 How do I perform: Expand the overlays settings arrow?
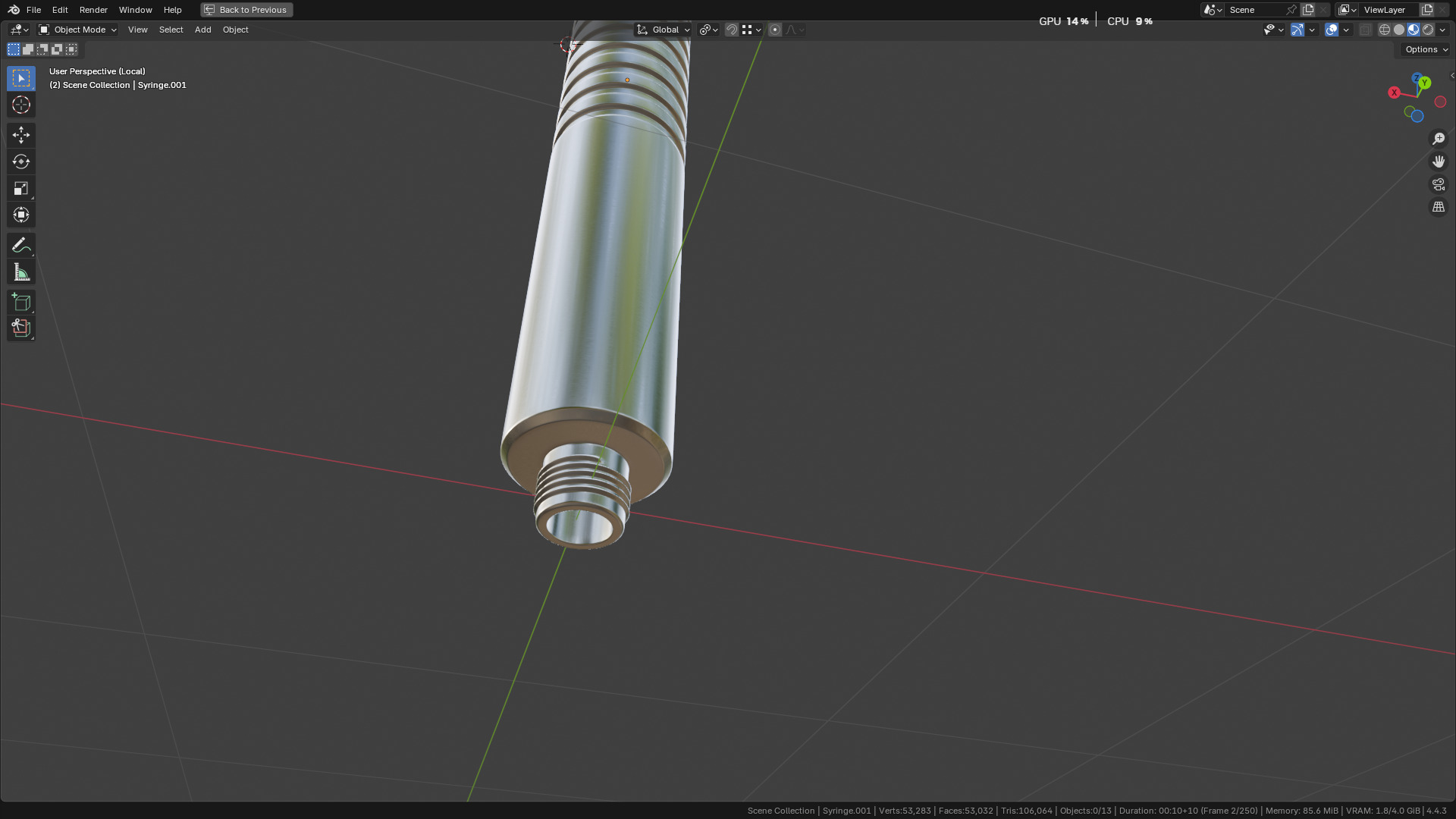pyautogui.click(x=1346, y=30)
